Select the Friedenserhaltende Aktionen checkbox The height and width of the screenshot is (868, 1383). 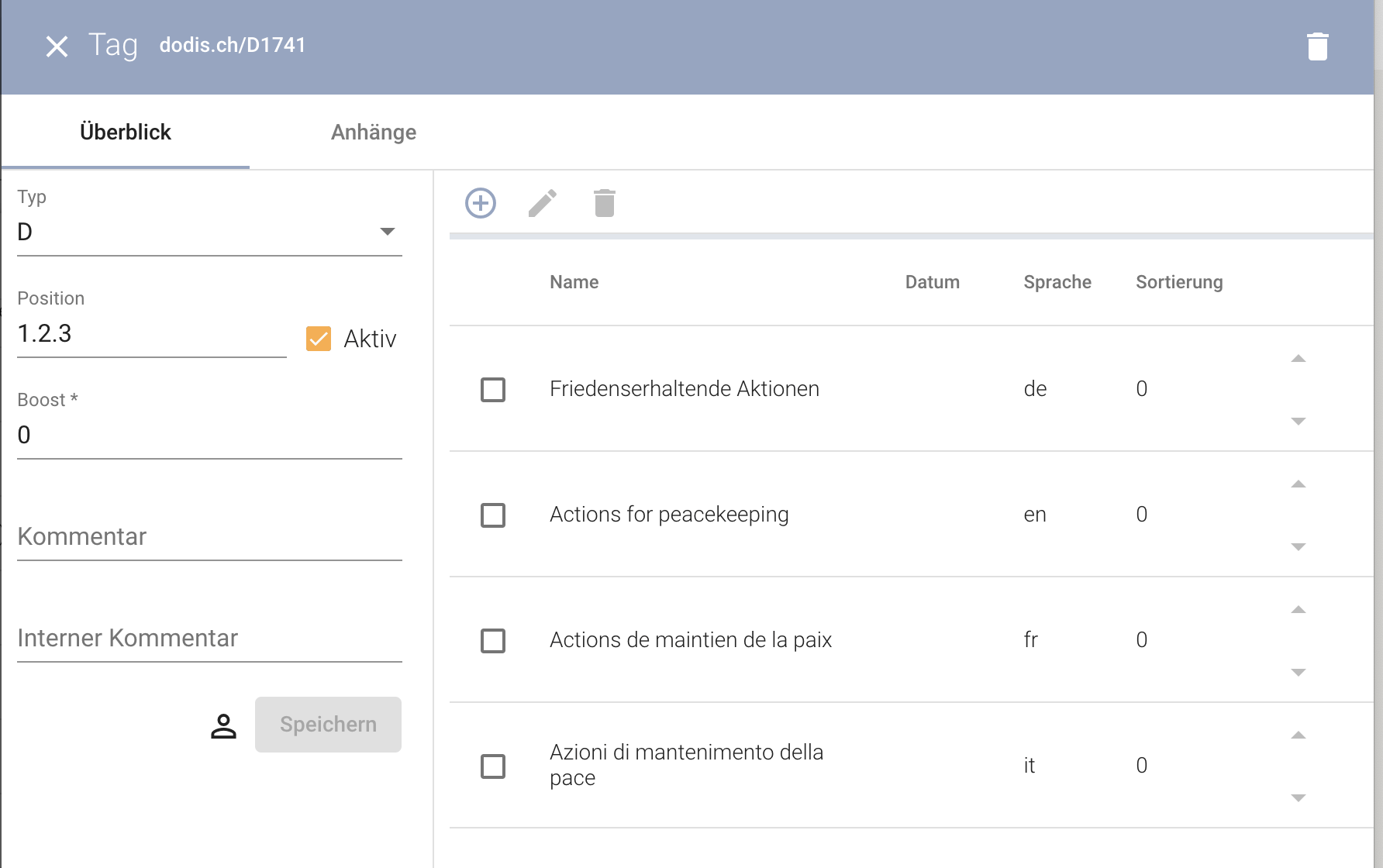493,389
